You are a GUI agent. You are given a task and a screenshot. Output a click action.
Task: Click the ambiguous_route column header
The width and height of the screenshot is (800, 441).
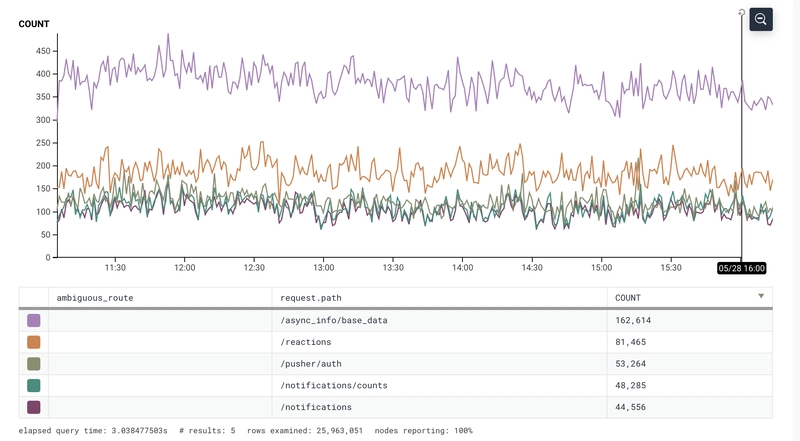pyautogui.click(x=95, y=298)
